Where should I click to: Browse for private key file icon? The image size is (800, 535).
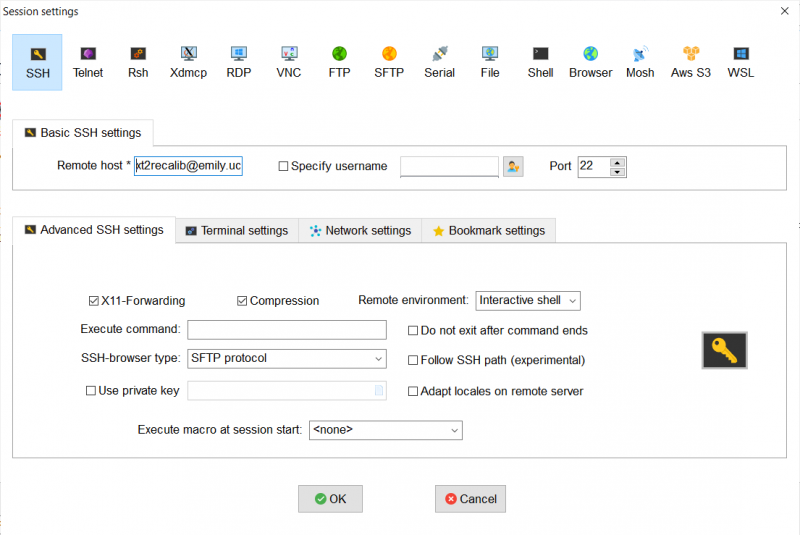379,391
